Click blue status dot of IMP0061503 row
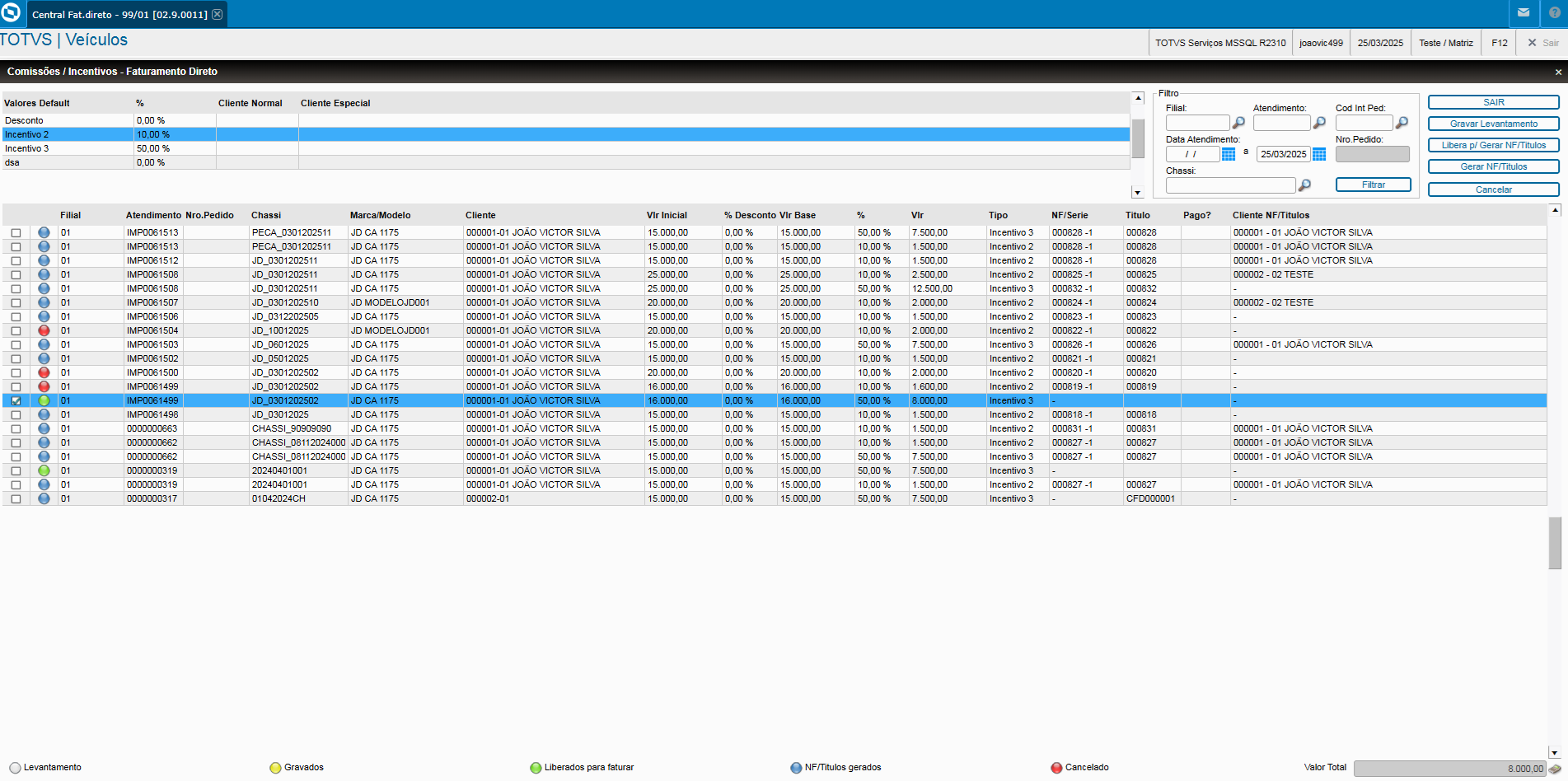 click(44, 344)
